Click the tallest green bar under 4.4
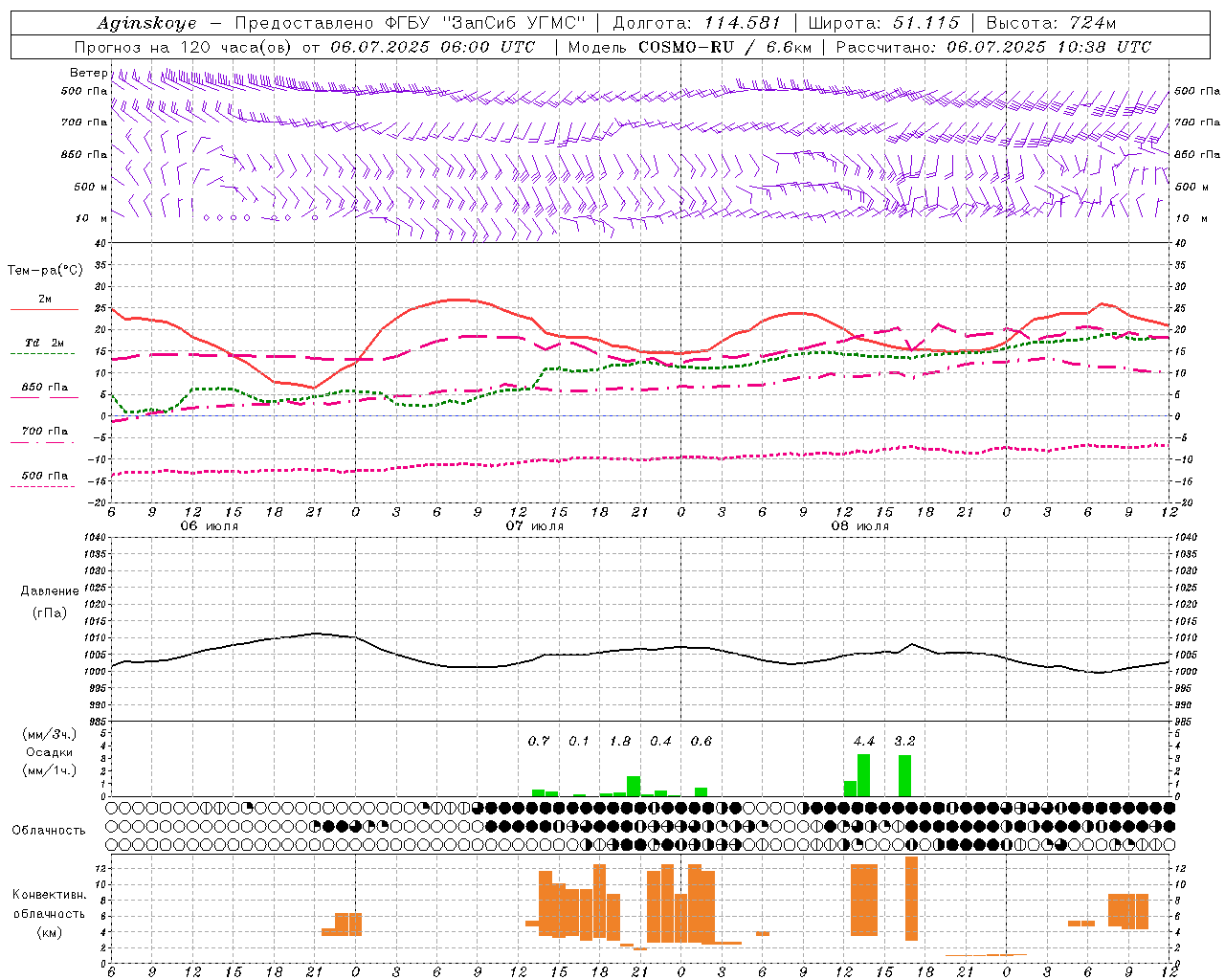Image resolution: width=1225 pixels, height=980 pixels. point(864,775)
